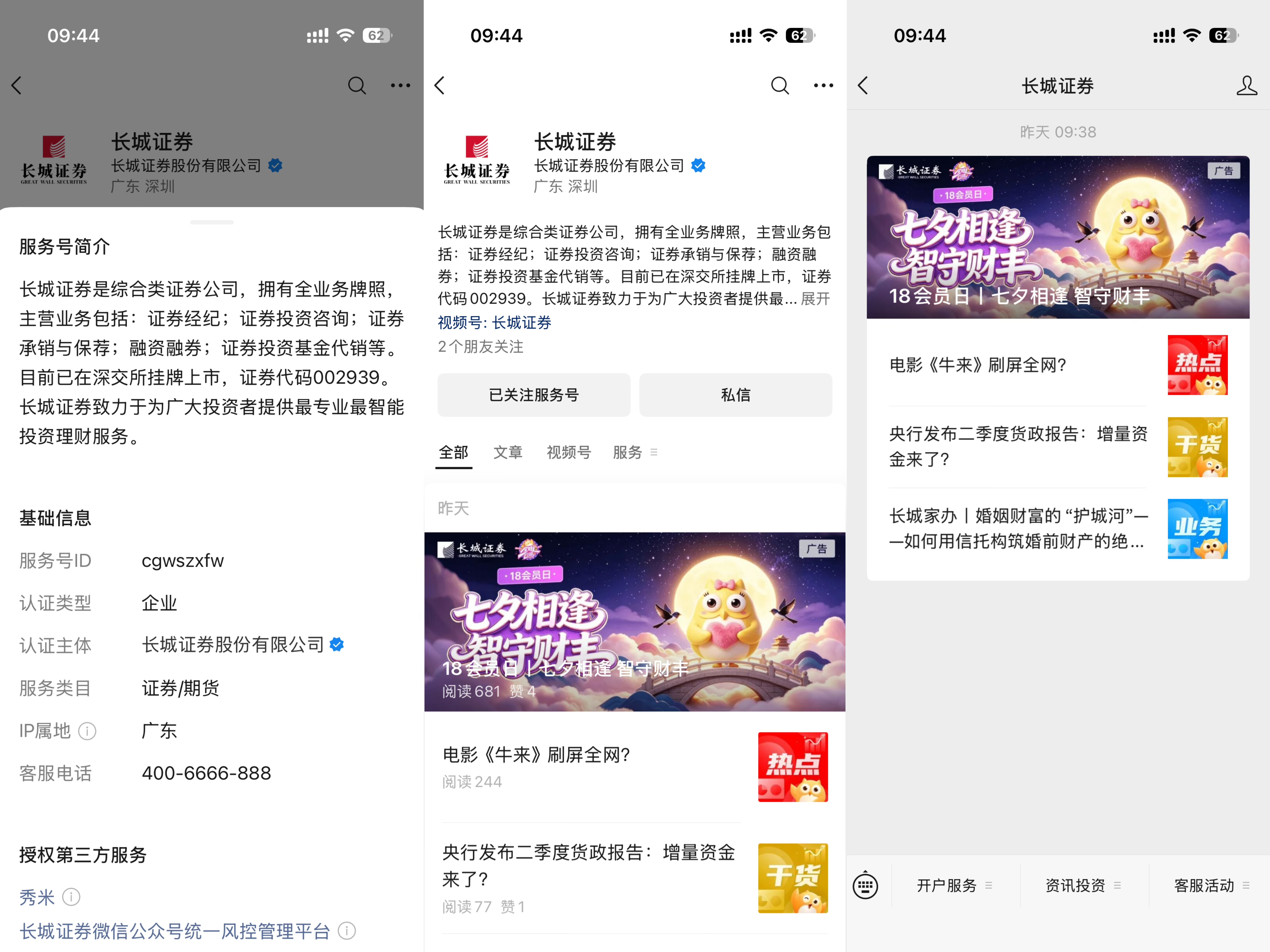Open the 长城家办 婚姻财富 article in chat

(x=1018, y=529)
